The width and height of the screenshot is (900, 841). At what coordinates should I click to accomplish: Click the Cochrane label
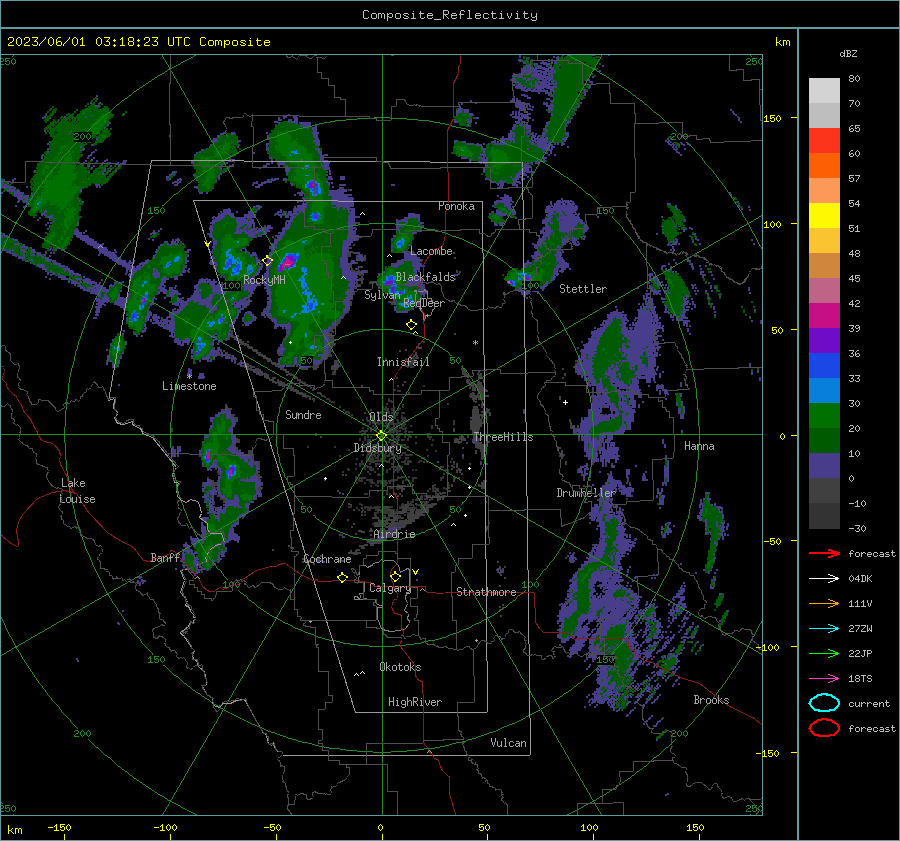pyautogui.click(x=327, y=559)
